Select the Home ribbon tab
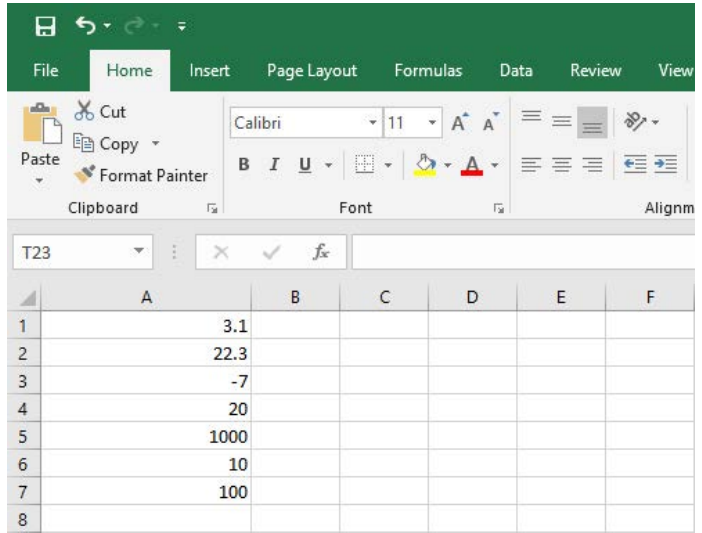 pos(129,70)
